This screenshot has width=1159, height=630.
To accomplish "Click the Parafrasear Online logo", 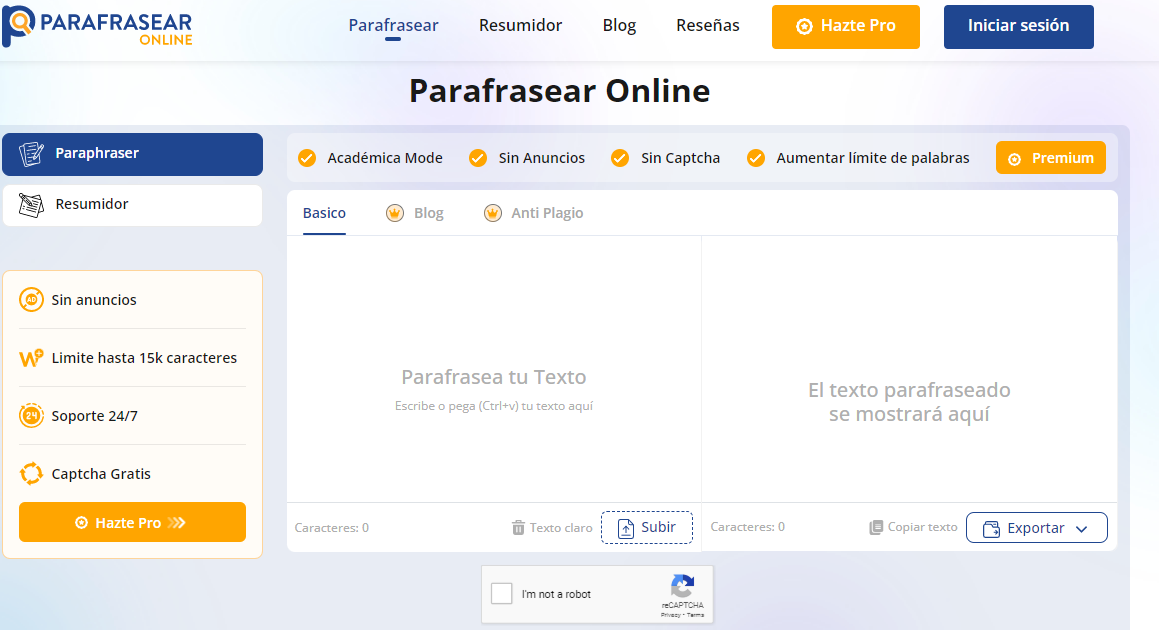I will [x=97, y=27].
